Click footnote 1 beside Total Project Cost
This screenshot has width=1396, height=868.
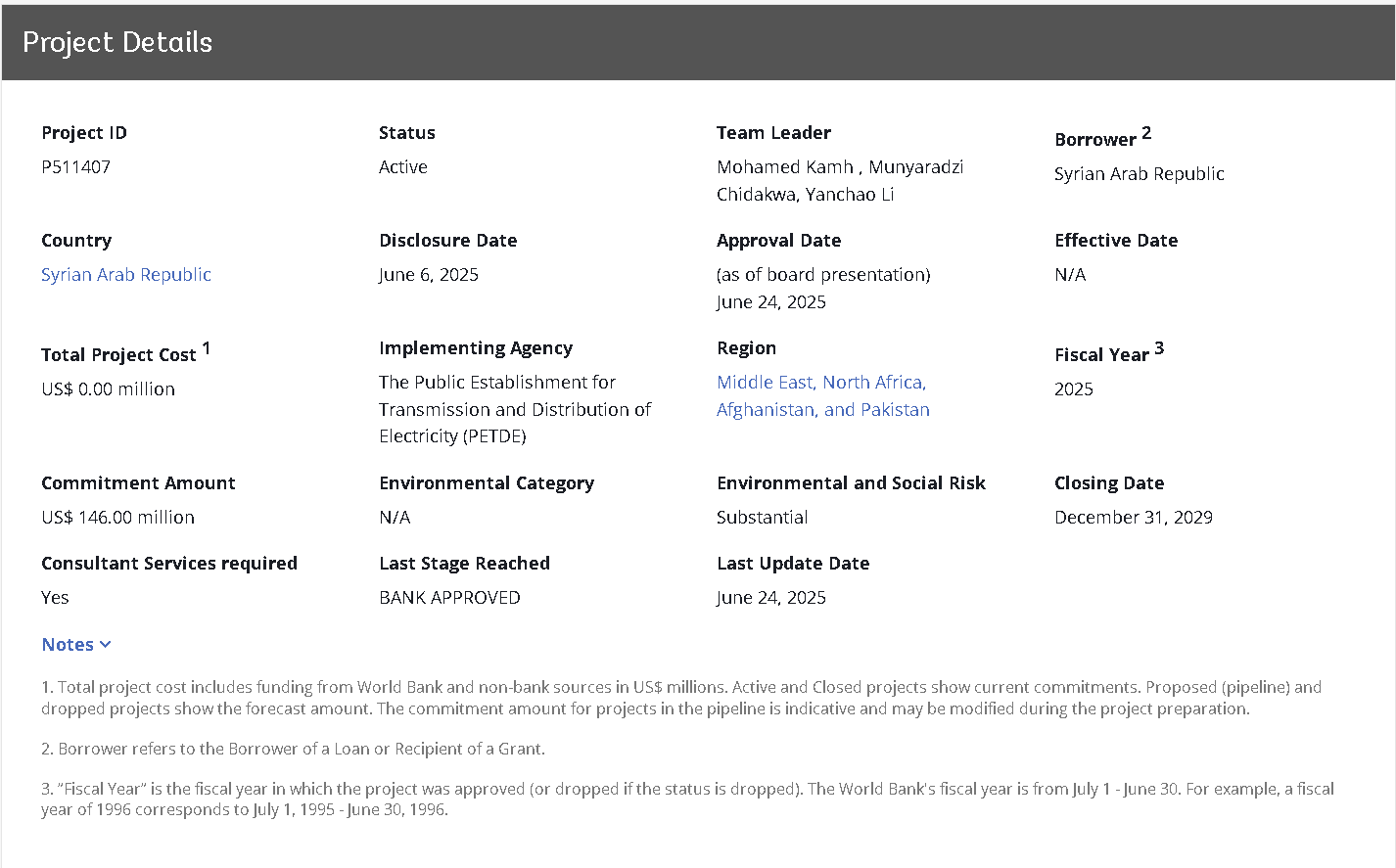207,348
